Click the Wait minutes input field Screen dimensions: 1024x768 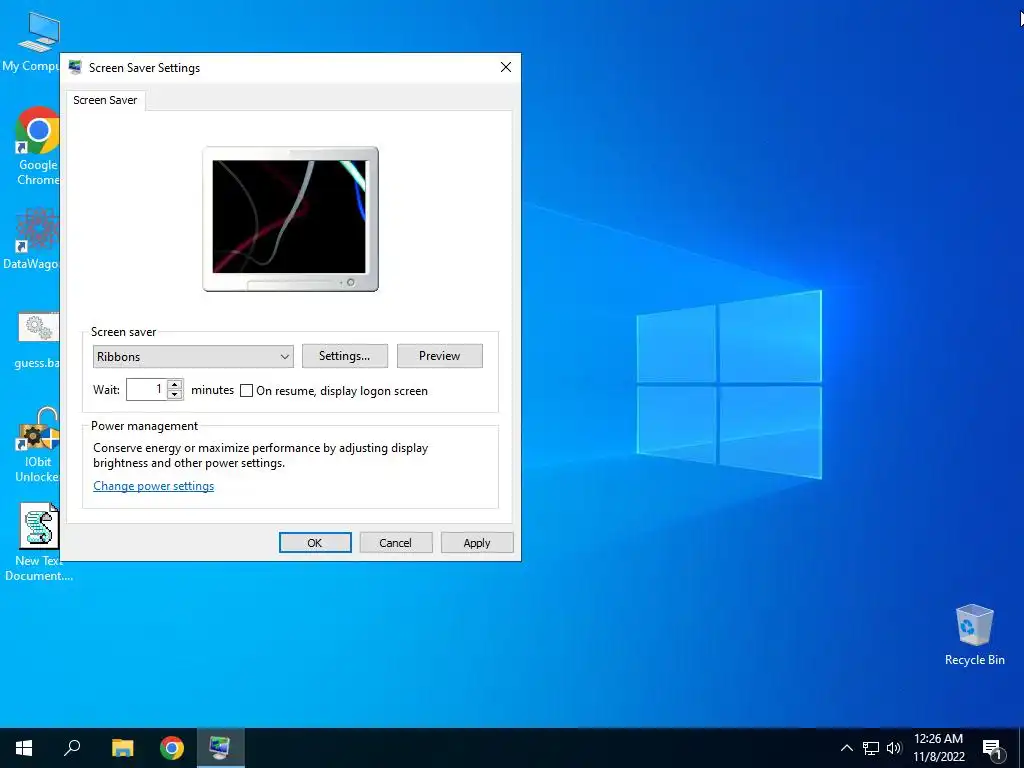(147, 390)
